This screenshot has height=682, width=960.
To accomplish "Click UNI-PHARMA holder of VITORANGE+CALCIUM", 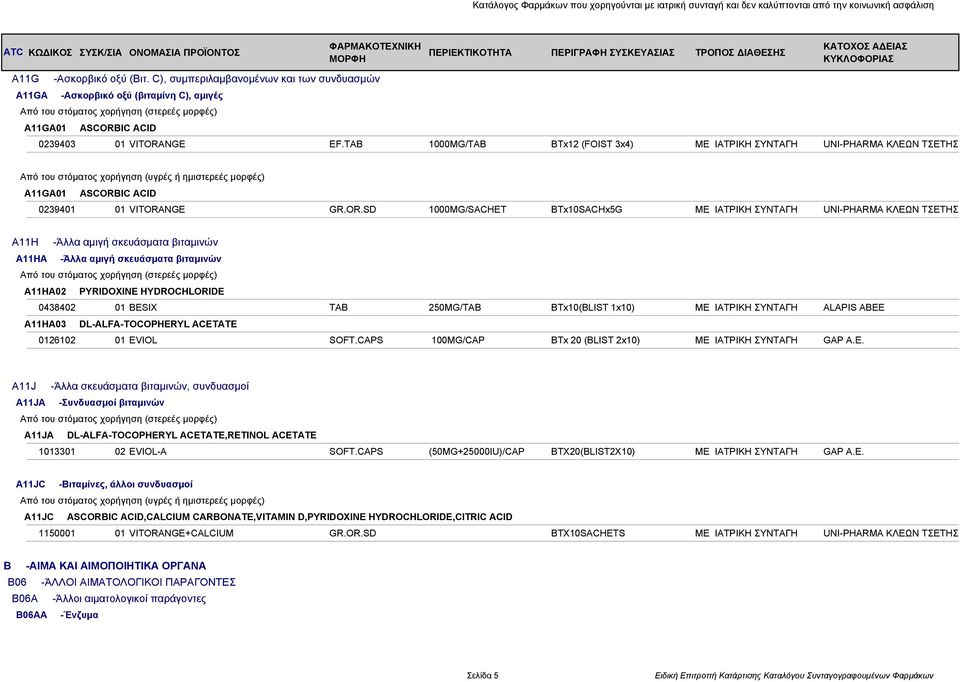I will click(x=890, y=533).
